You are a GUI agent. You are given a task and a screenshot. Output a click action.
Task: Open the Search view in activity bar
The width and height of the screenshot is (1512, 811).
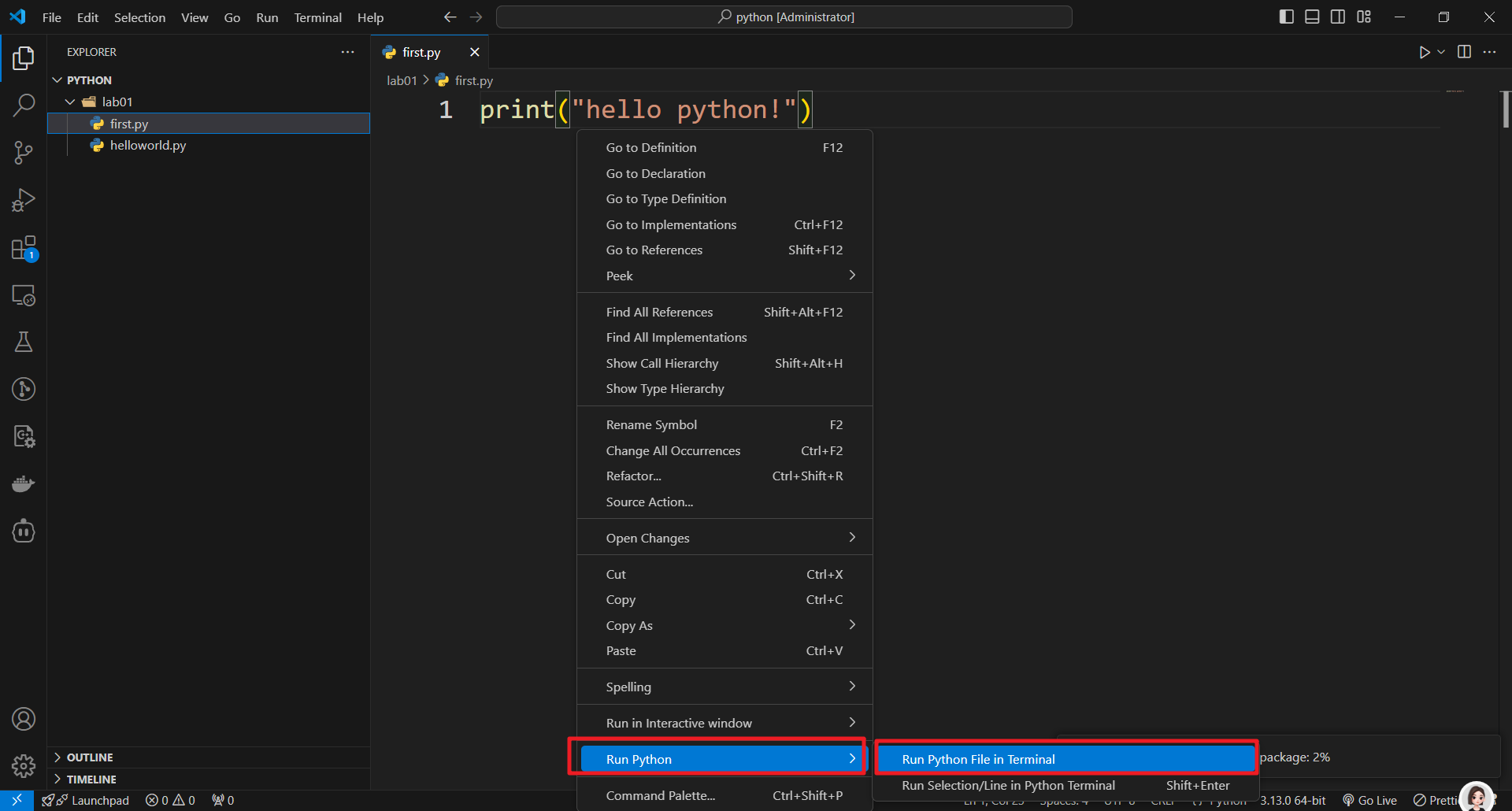pos(24,105)
